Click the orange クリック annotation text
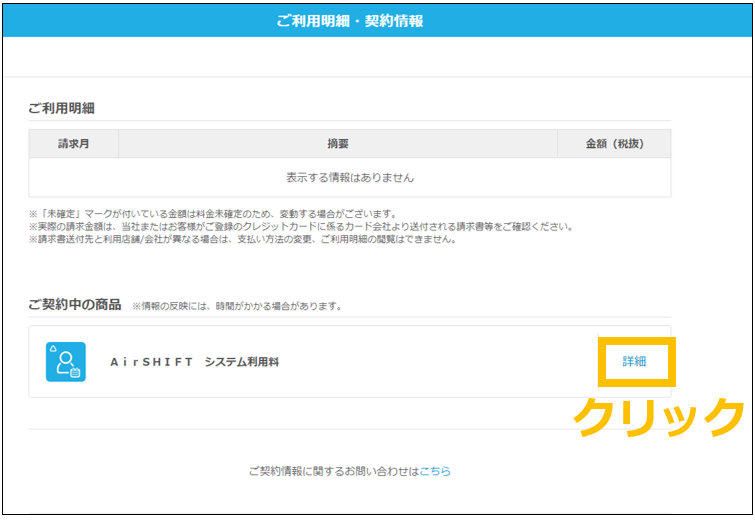 658,417
